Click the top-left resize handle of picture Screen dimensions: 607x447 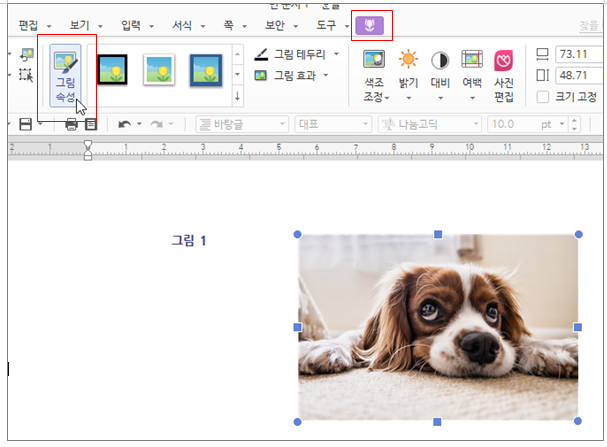click(297, 234)
